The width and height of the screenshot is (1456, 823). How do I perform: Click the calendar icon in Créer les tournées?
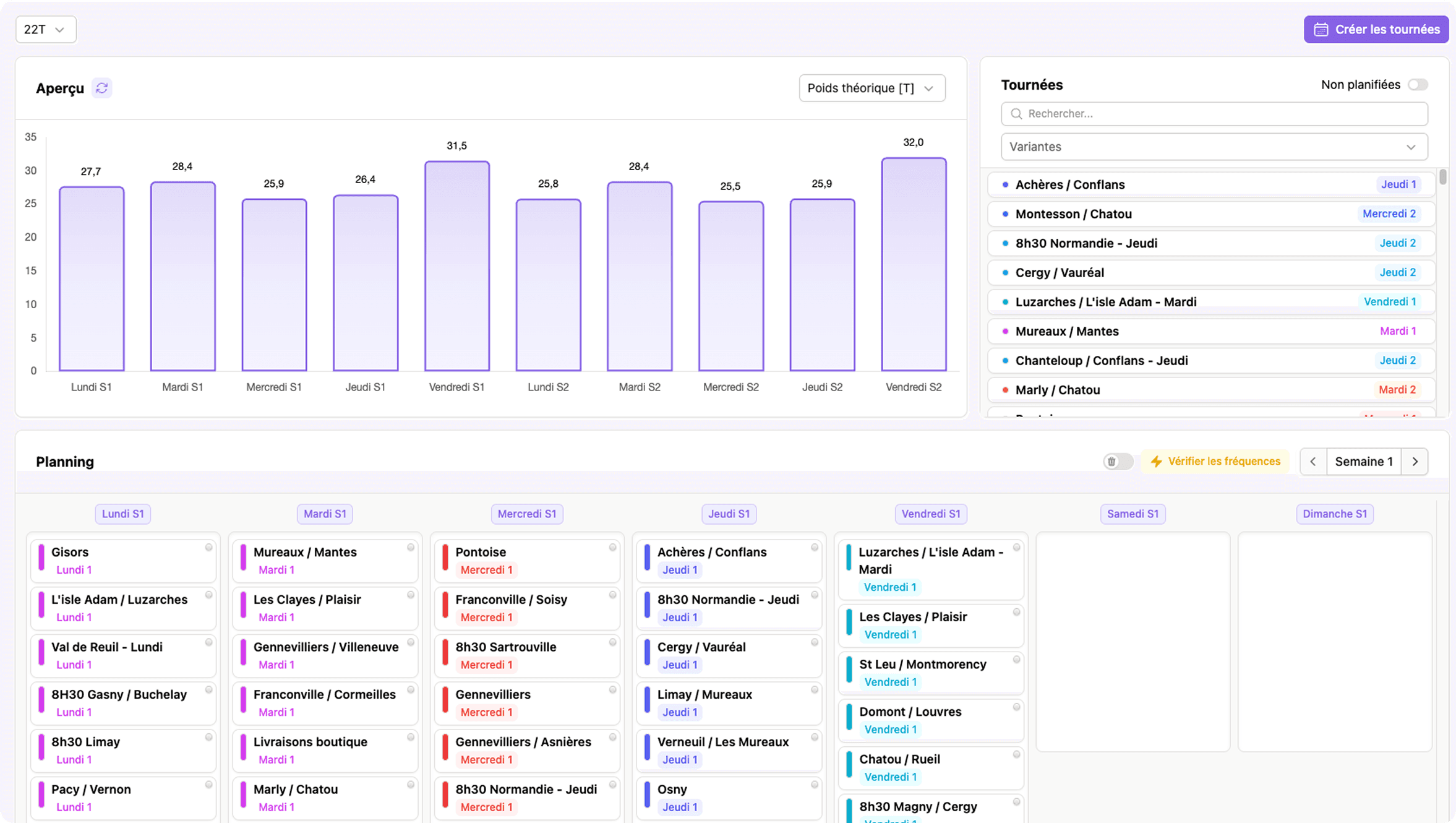(1321, 30)
